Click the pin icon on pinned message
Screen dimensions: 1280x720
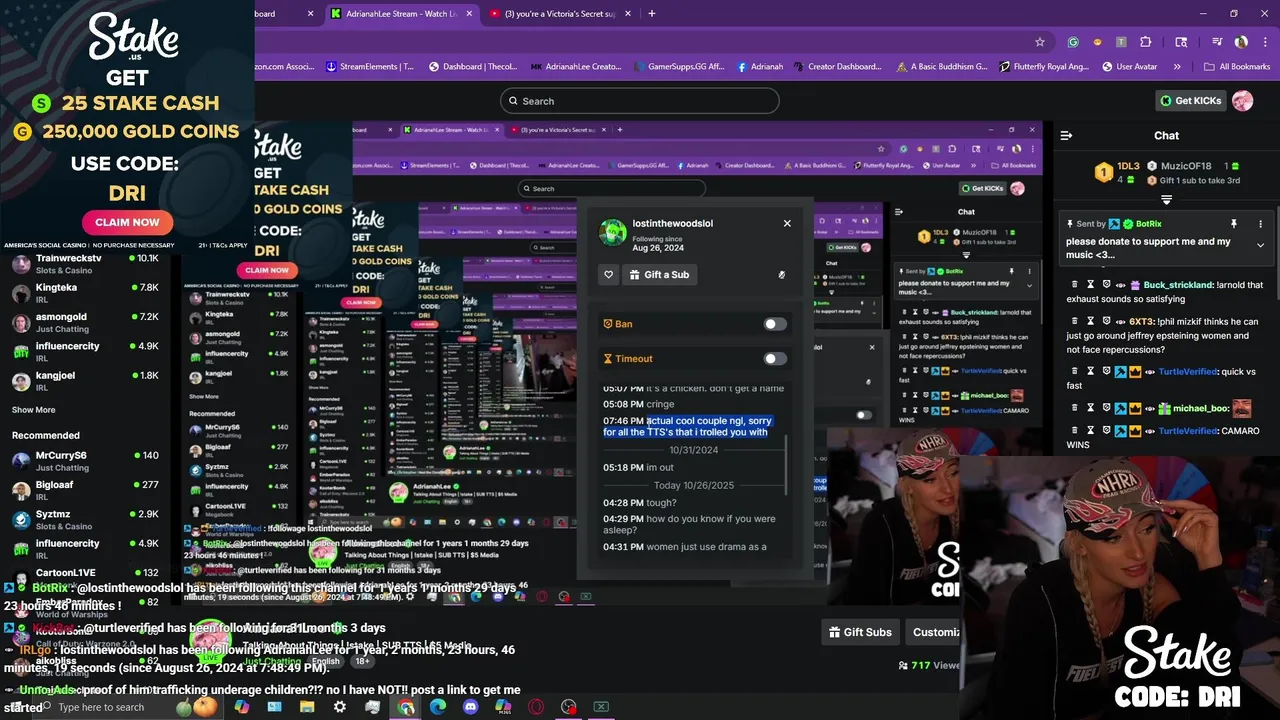(1234, 224)
